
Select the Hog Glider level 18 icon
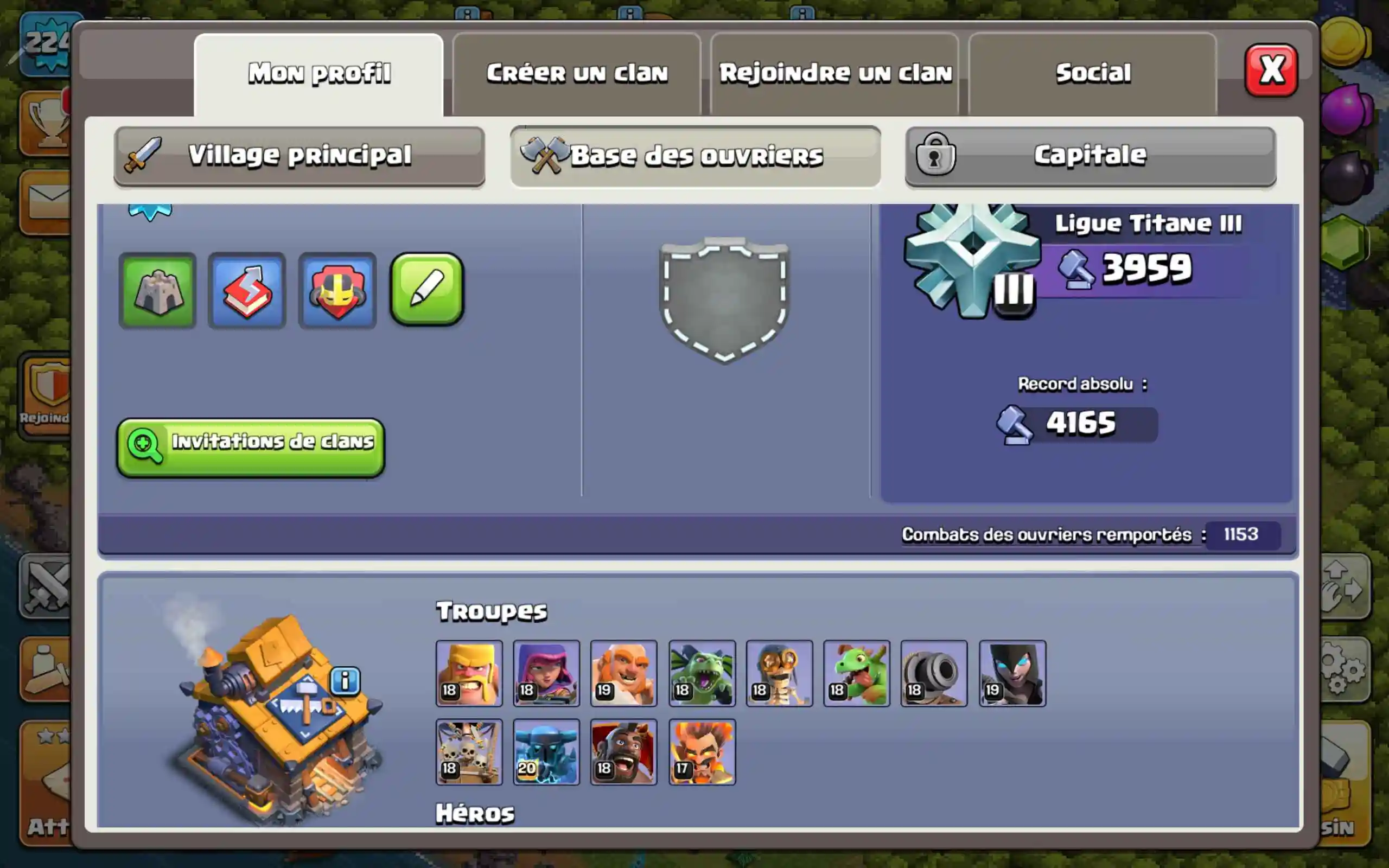point(624,751)
